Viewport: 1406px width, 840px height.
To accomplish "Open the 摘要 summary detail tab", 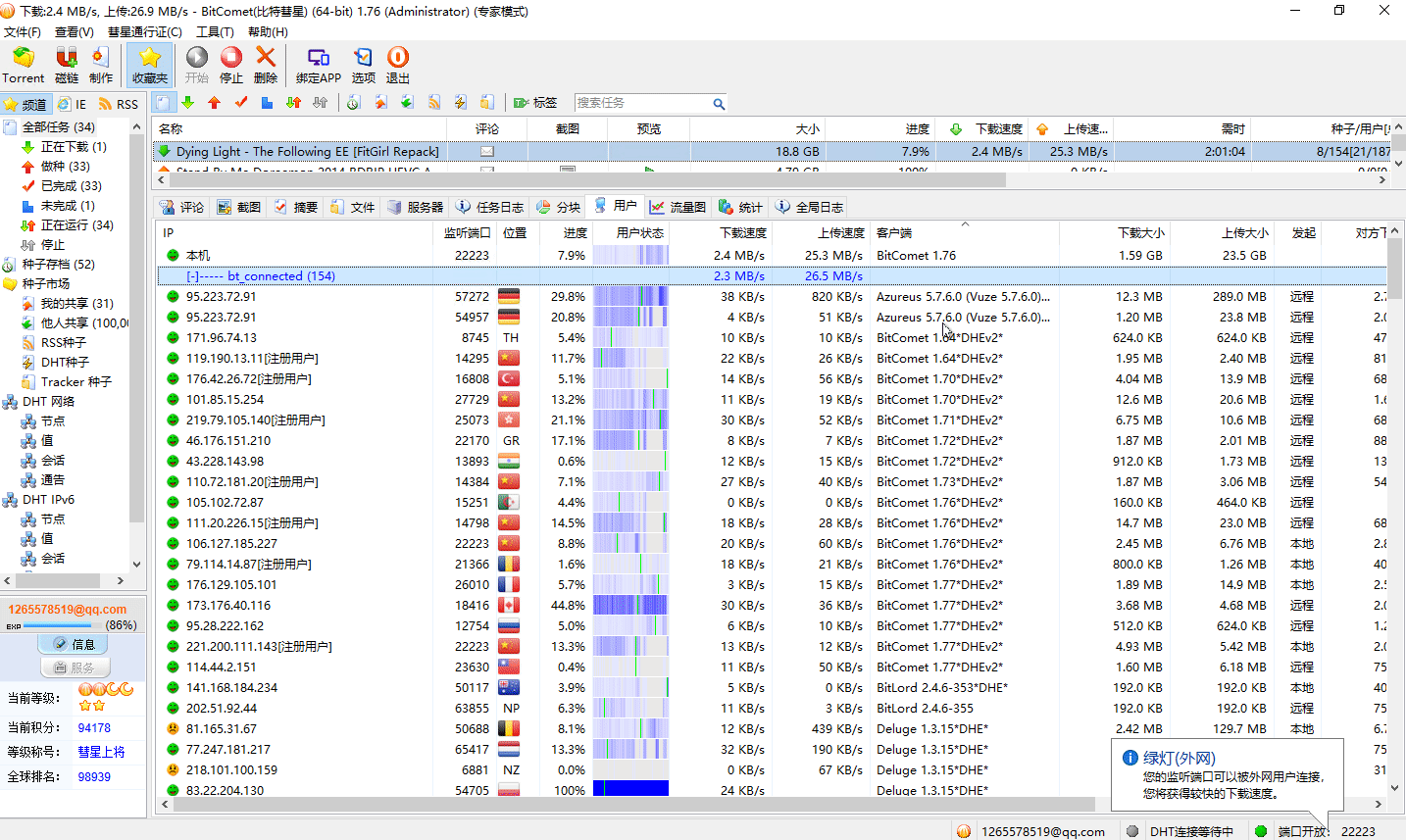I will (295, 207).
